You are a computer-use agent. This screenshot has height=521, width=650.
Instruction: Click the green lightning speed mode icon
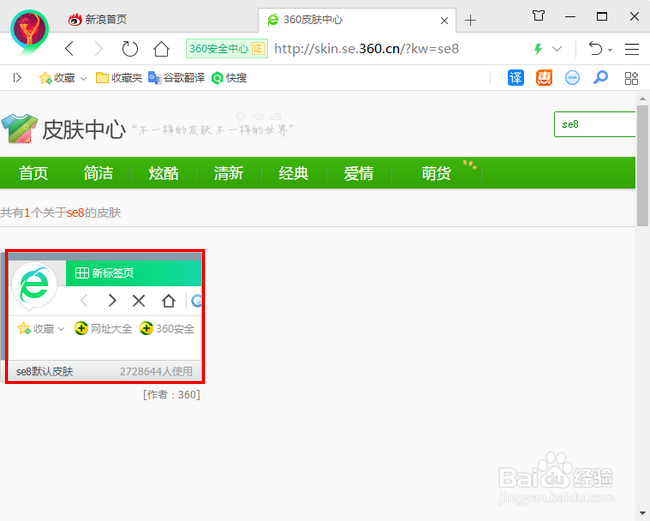click(538, 49)
